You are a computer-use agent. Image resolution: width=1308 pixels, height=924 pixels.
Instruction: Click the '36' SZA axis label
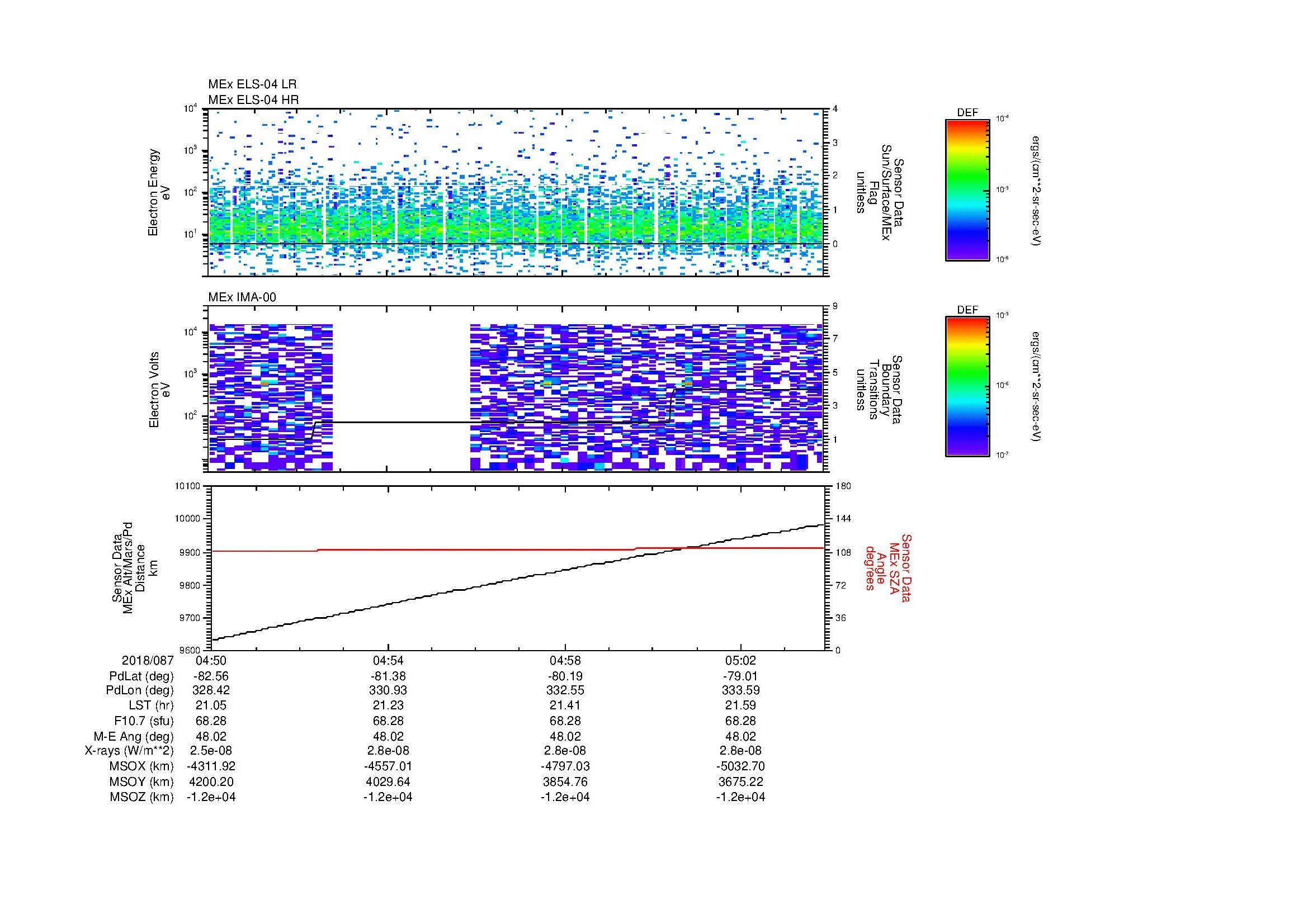[840, 618]
